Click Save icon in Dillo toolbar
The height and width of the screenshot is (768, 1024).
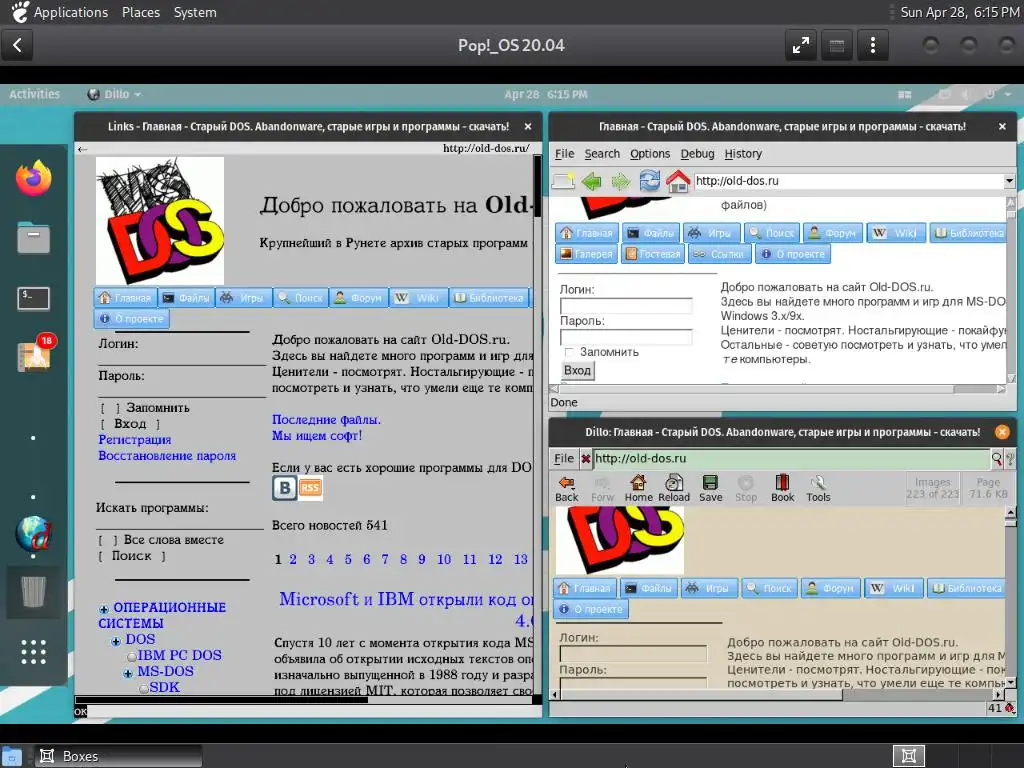coord(711,488)
